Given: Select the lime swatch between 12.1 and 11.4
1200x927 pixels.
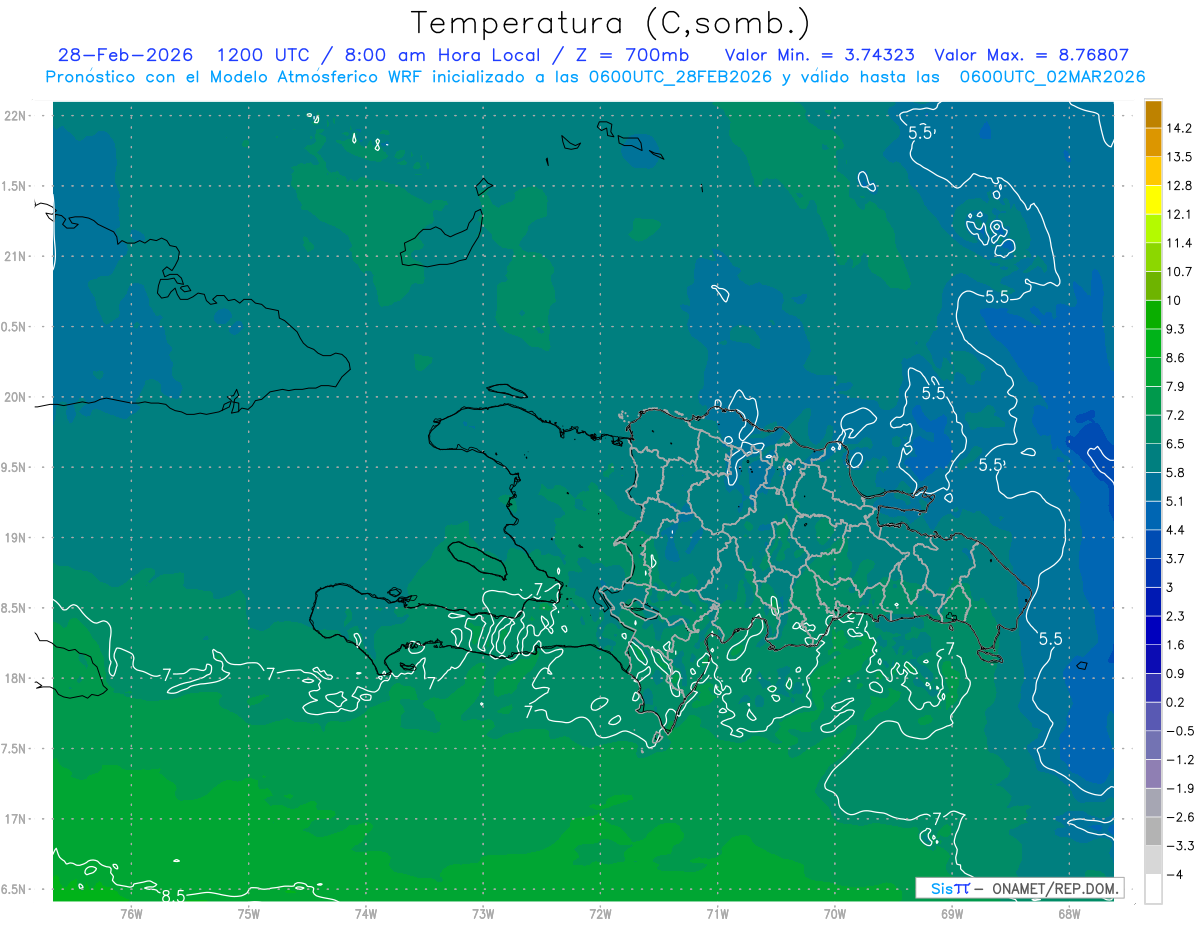Looking at the screenshot, I should click(x=1153, y=228).
